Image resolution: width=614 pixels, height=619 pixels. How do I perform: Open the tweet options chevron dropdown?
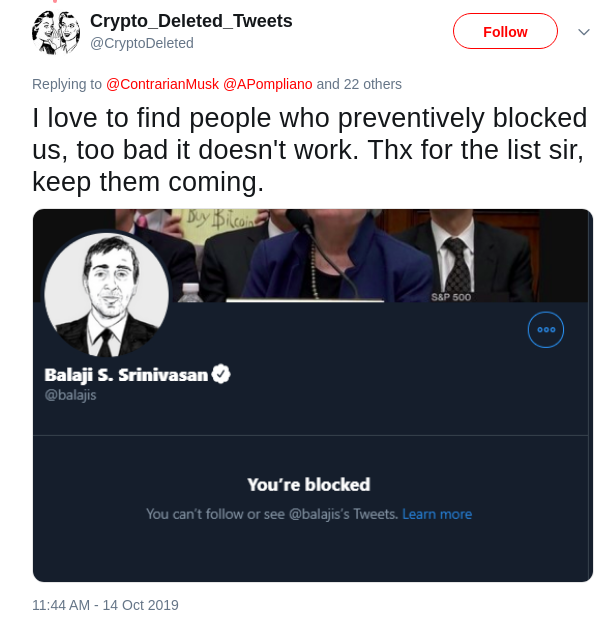[584, 32]
